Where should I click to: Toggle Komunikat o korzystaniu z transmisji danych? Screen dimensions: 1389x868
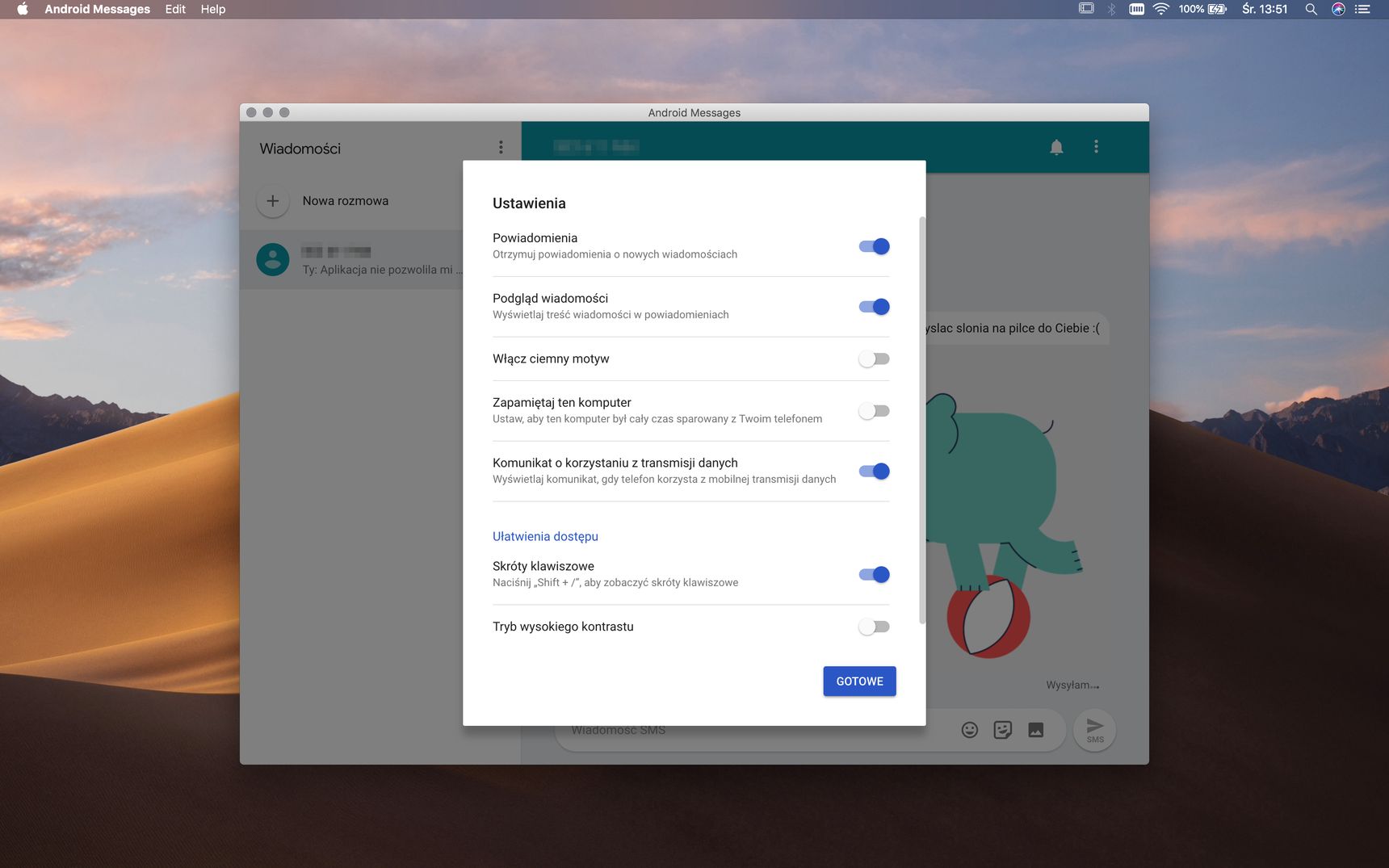(x=874, y=472)
